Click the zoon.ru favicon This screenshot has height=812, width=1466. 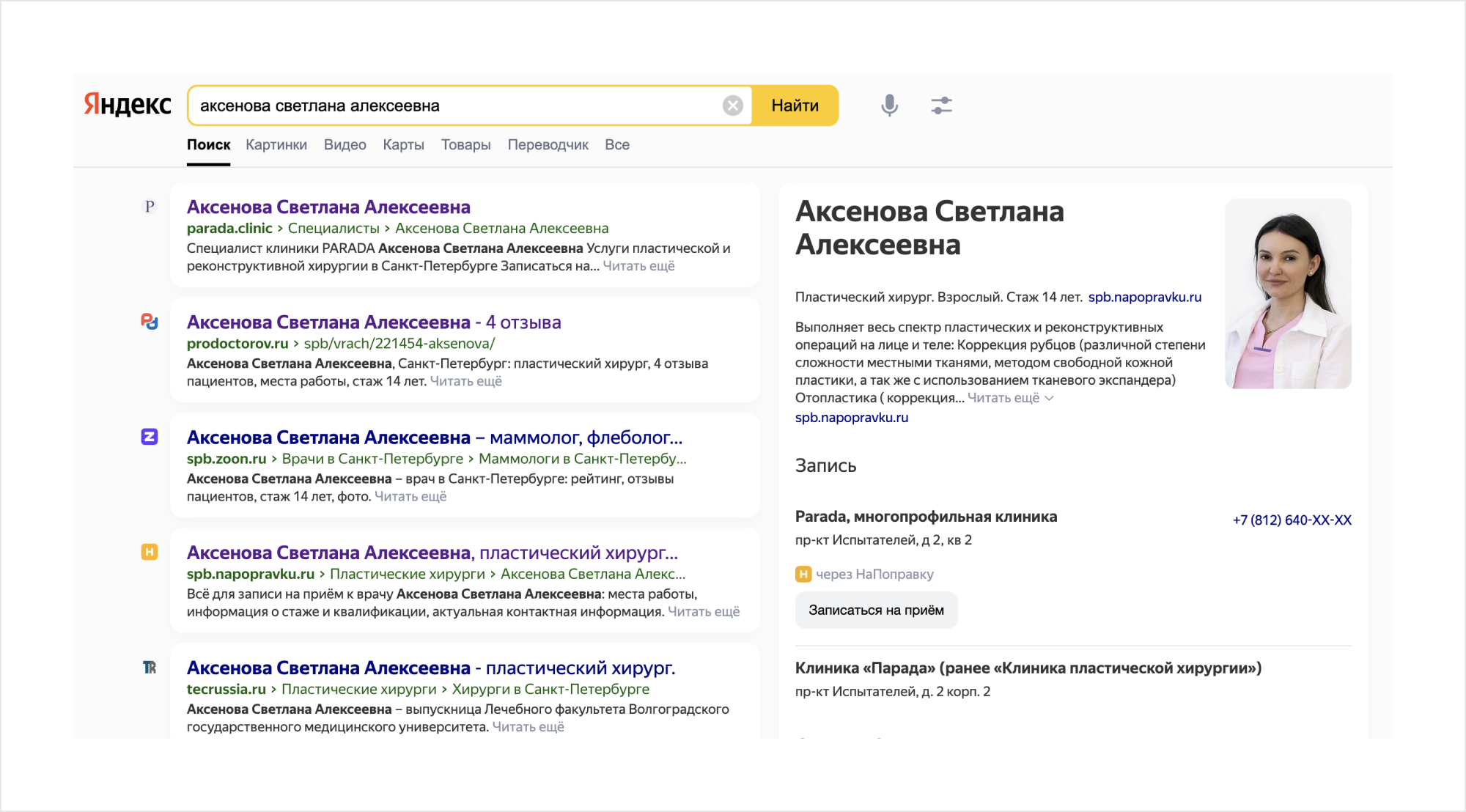tap(150, 437)
